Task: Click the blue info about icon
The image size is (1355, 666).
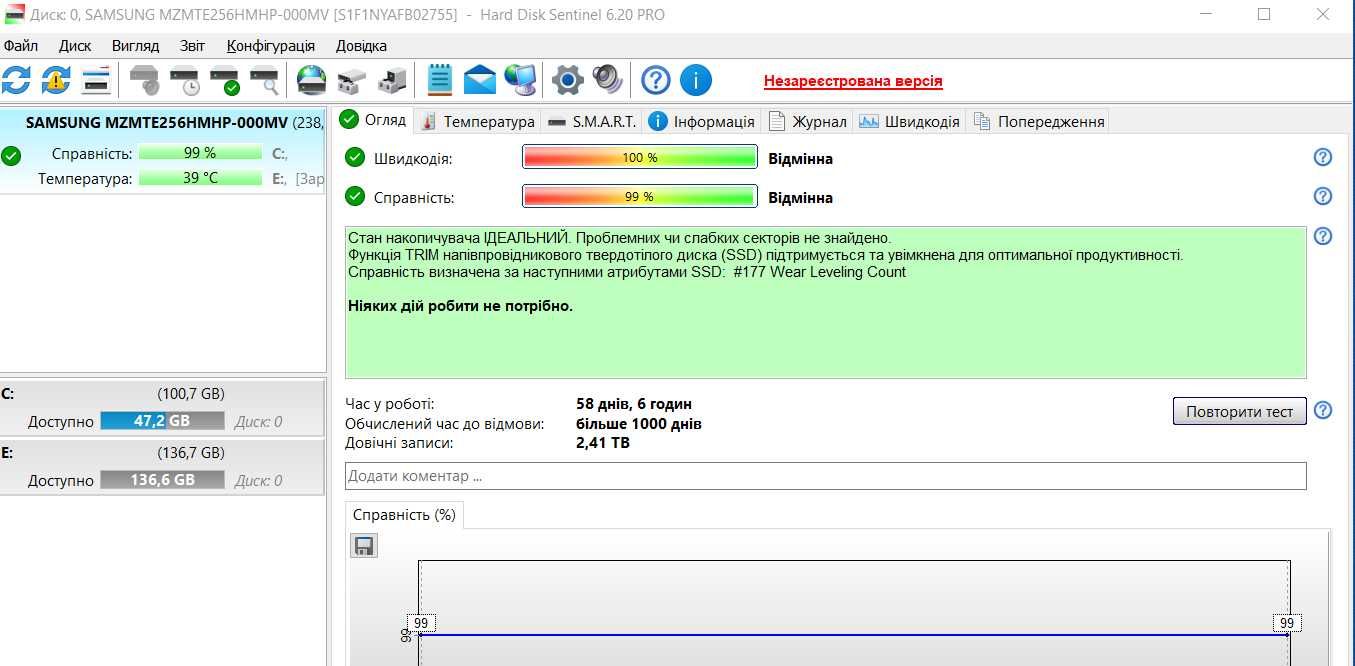Action: click(x=695, y=80)
